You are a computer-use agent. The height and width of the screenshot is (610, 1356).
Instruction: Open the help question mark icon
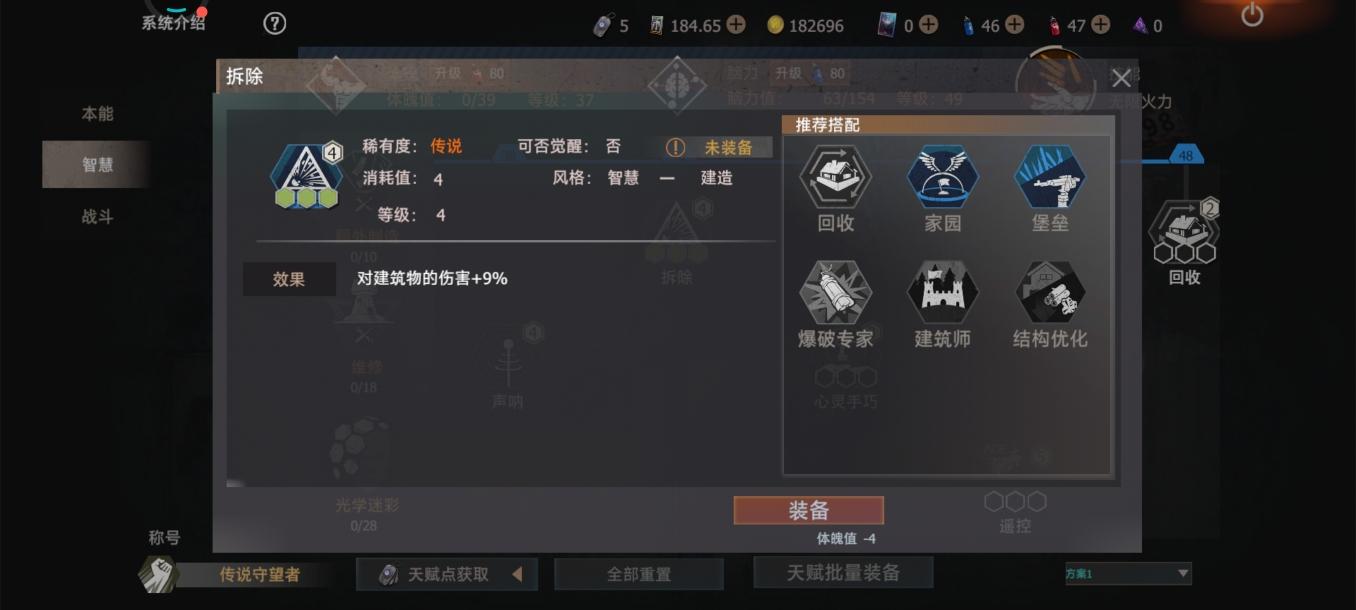(274, 23)
